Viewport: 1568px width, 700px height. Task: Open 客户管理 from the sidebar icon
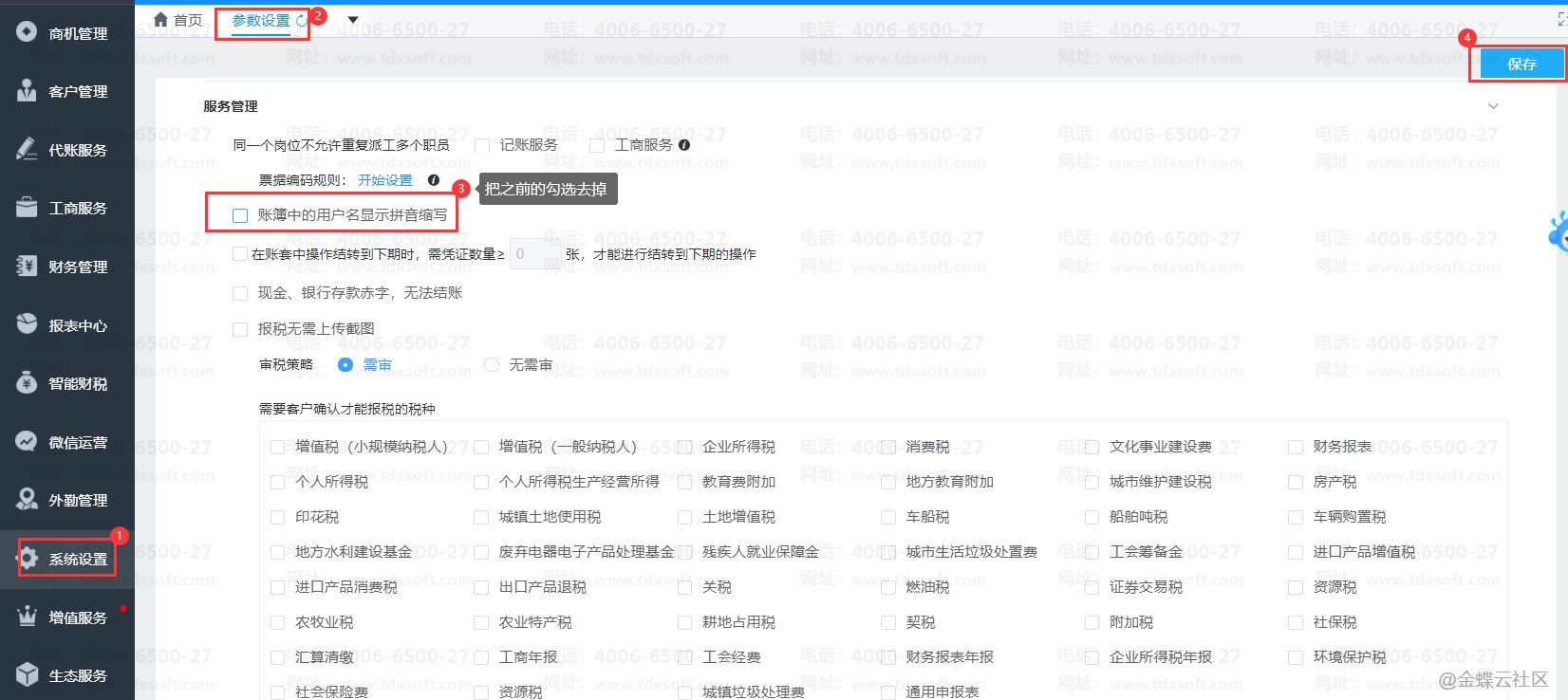pos(27,91)
